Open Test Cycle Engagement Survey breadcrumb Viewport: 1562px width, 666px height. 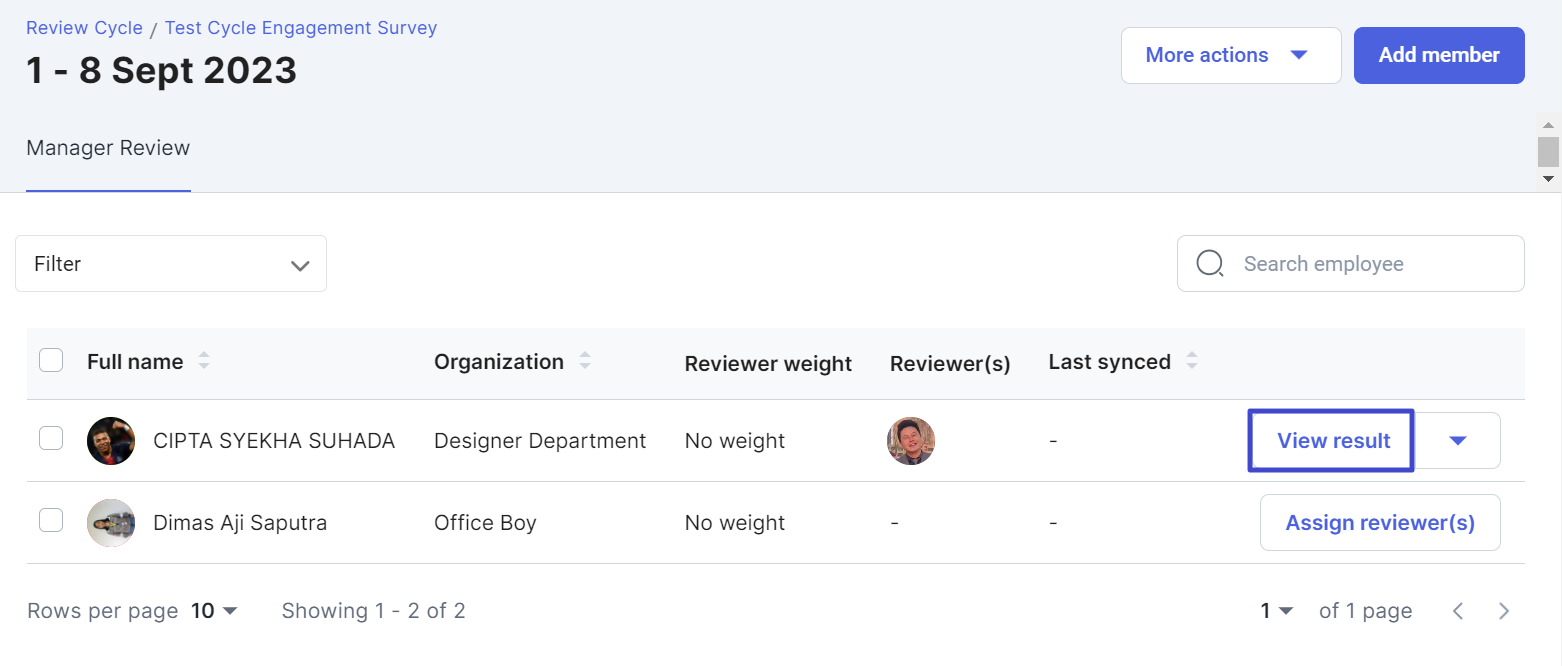point(301,28)
